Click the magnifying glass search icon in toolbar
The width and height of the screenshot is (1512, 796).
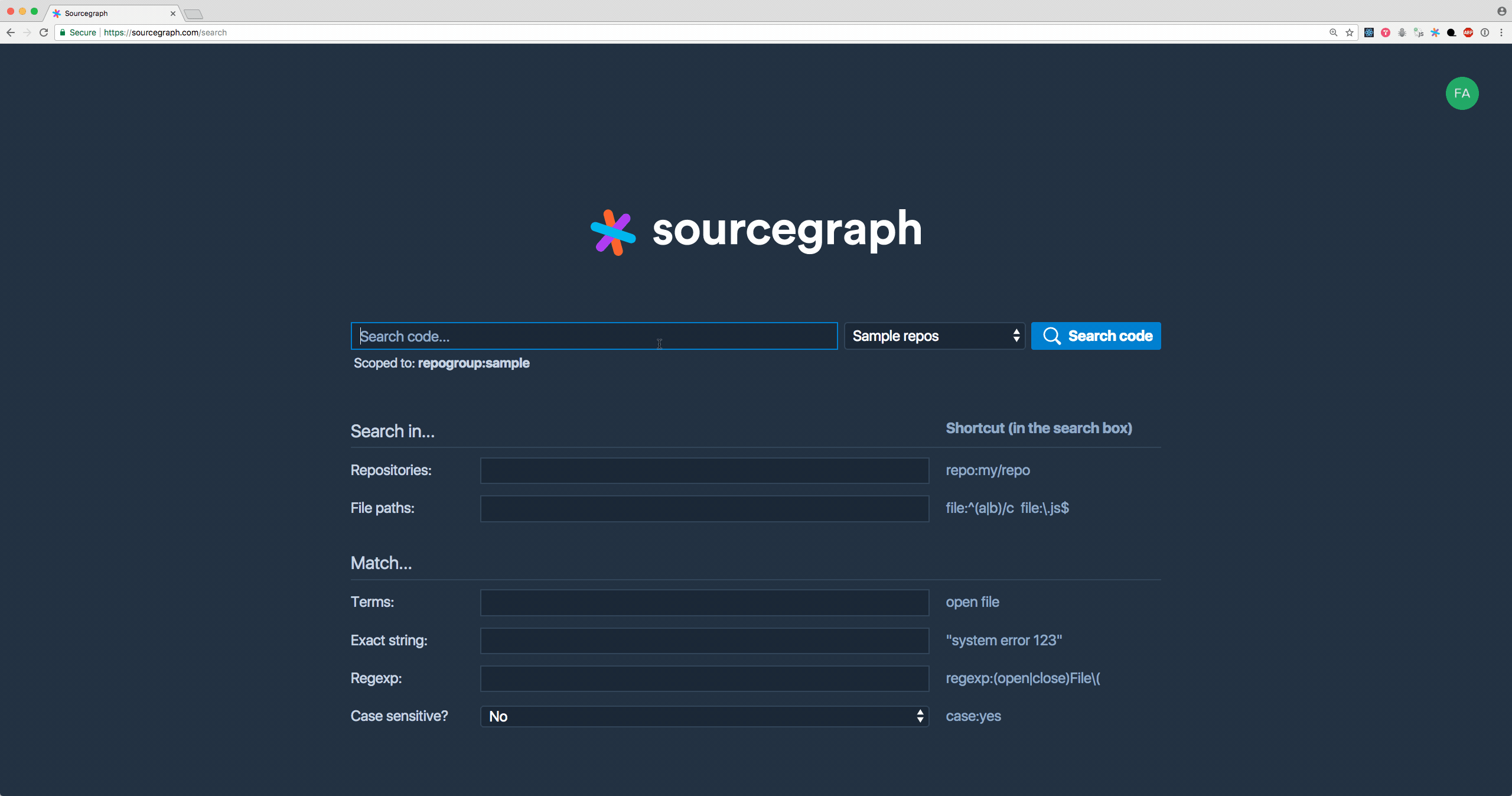[1333, 33]
